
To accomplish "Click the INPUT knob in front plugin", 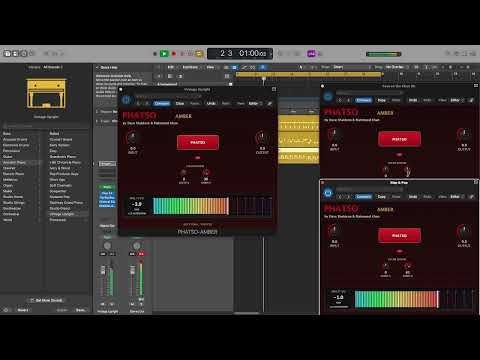I will pyautogui.click(x=132, y=137).
